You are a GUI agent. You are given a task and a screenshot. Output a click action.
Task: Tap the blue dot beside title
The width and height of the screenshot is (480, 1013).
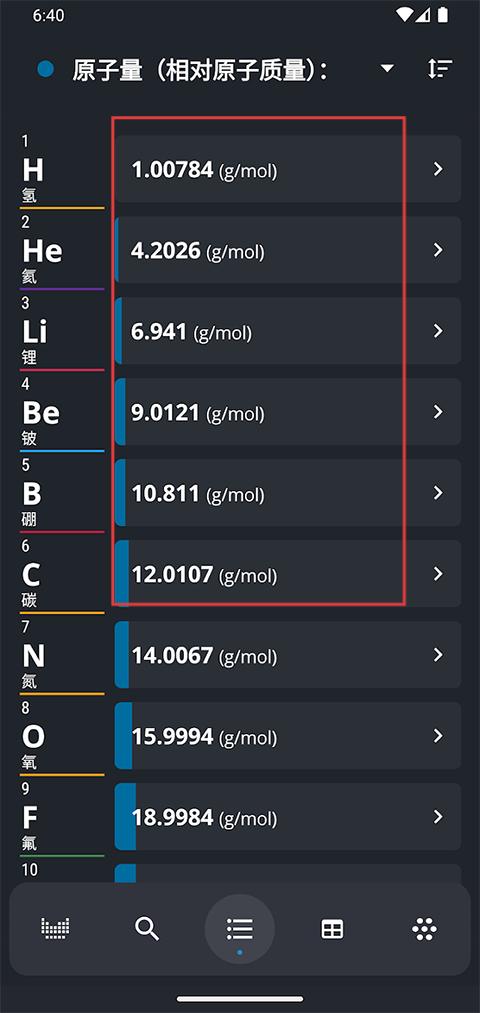pyautogui.click(x=46, y=68)
